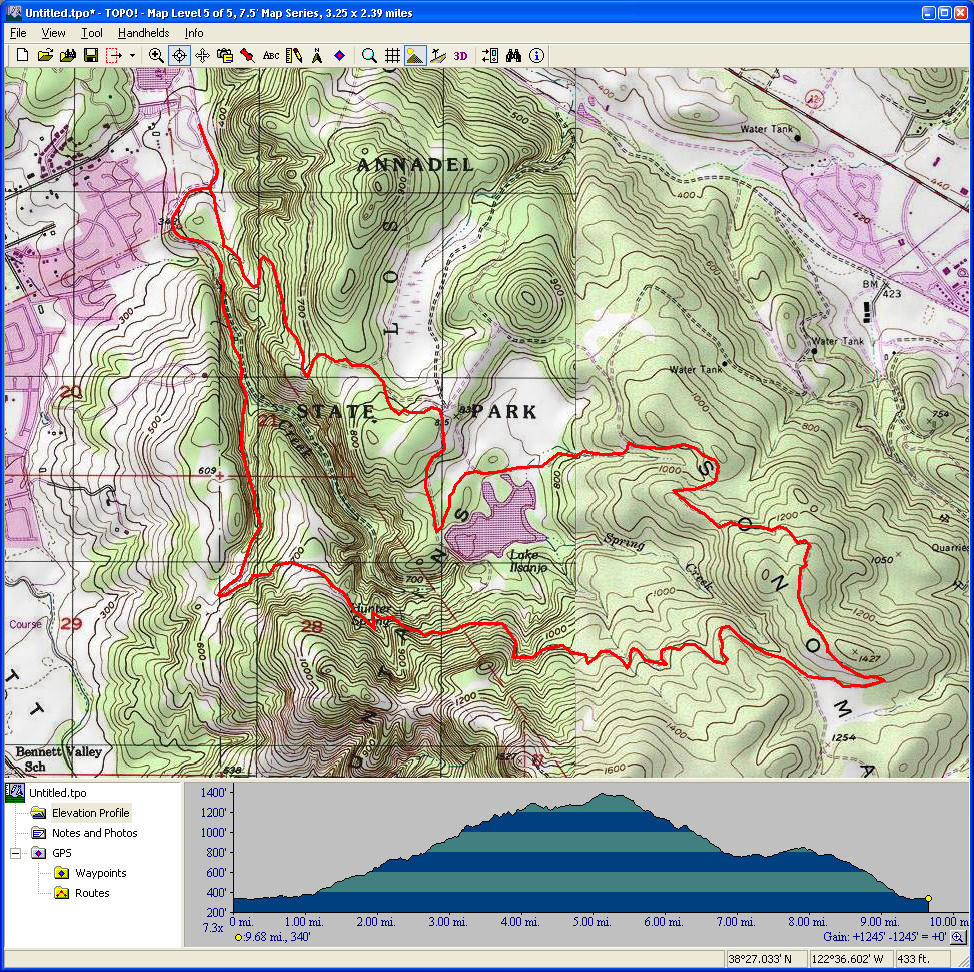This screenshot has height=972, width=974.
Task: Activate the Centering crosshair tool
Action: [179, 56]
